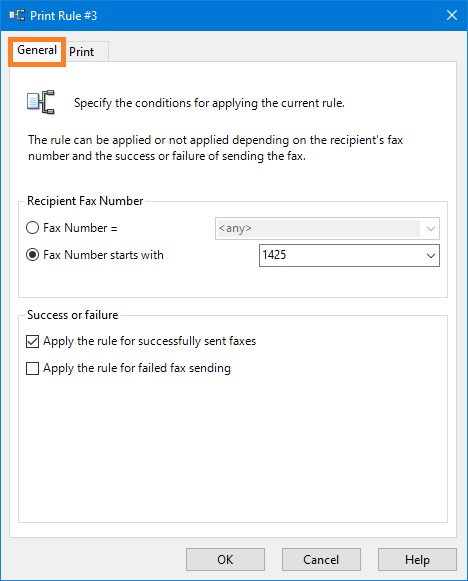Viewport: 468px width, 581px height.
Task: Click the Print Rule title bar icon
Action: 17,16
